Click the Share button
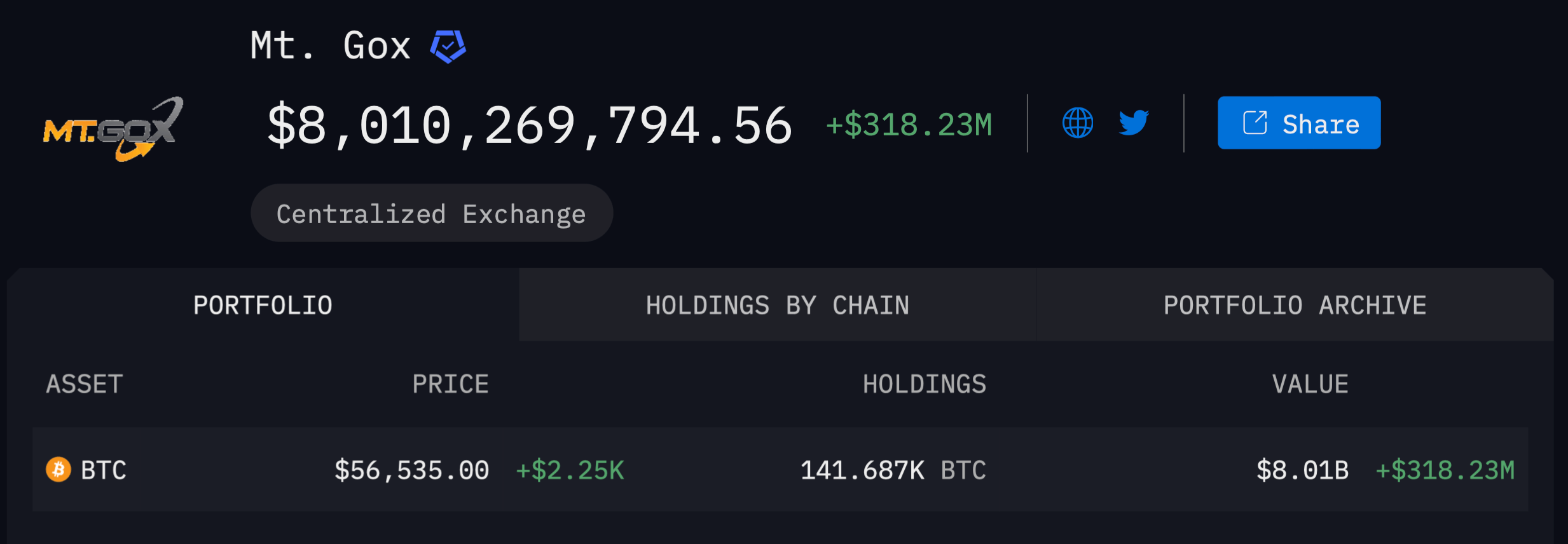The width and height of the screenshot is (1568, 544). click(1299, 123)
